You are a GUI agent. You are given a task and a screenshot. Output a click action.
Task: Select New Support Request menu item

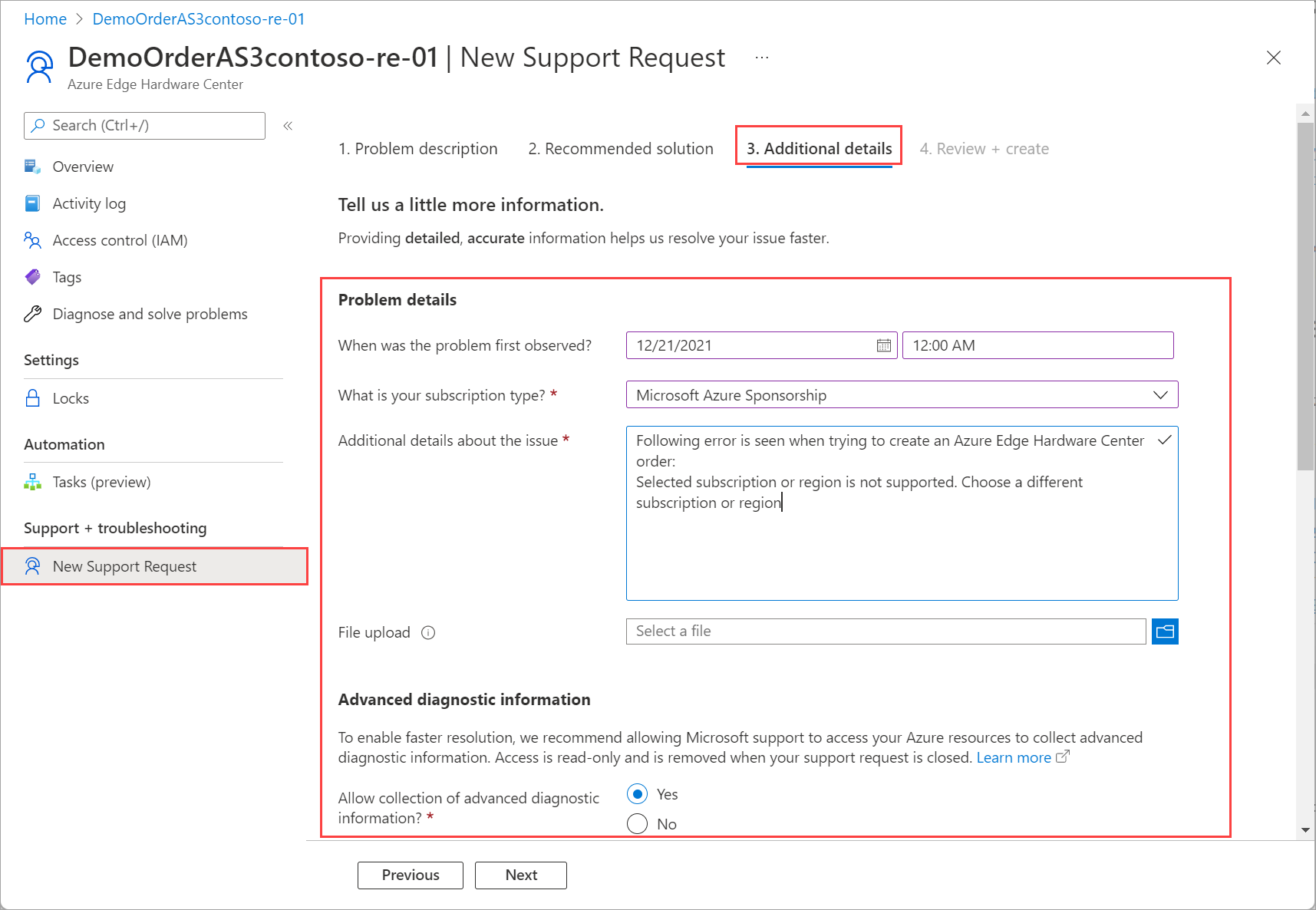[x=154, y=566]
